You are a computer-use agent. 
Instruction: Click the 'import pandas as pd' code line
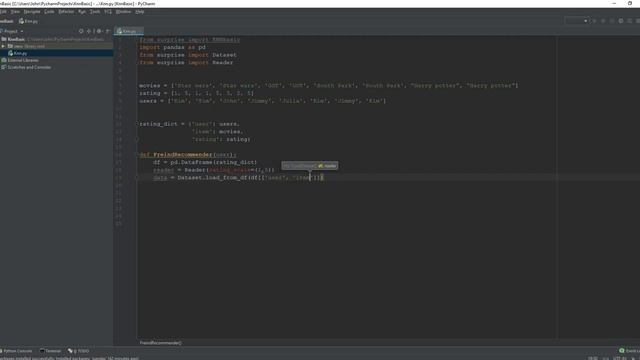coord(172,47)
